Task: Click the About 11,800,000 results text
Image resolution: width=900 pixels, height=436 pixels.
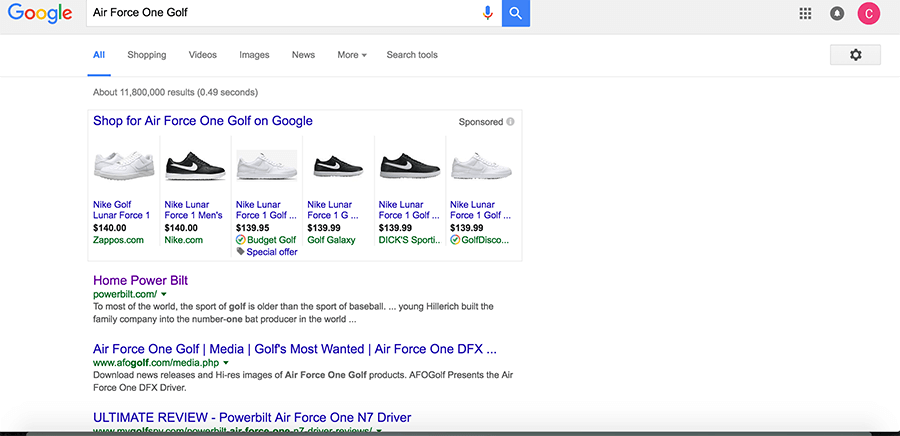Action: 175,92
